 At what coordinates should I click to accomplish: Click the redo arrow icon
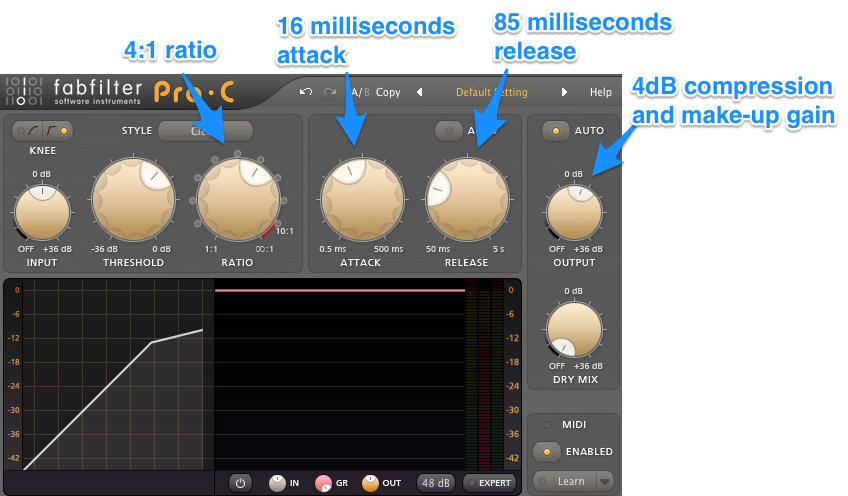tap(329, 91)
